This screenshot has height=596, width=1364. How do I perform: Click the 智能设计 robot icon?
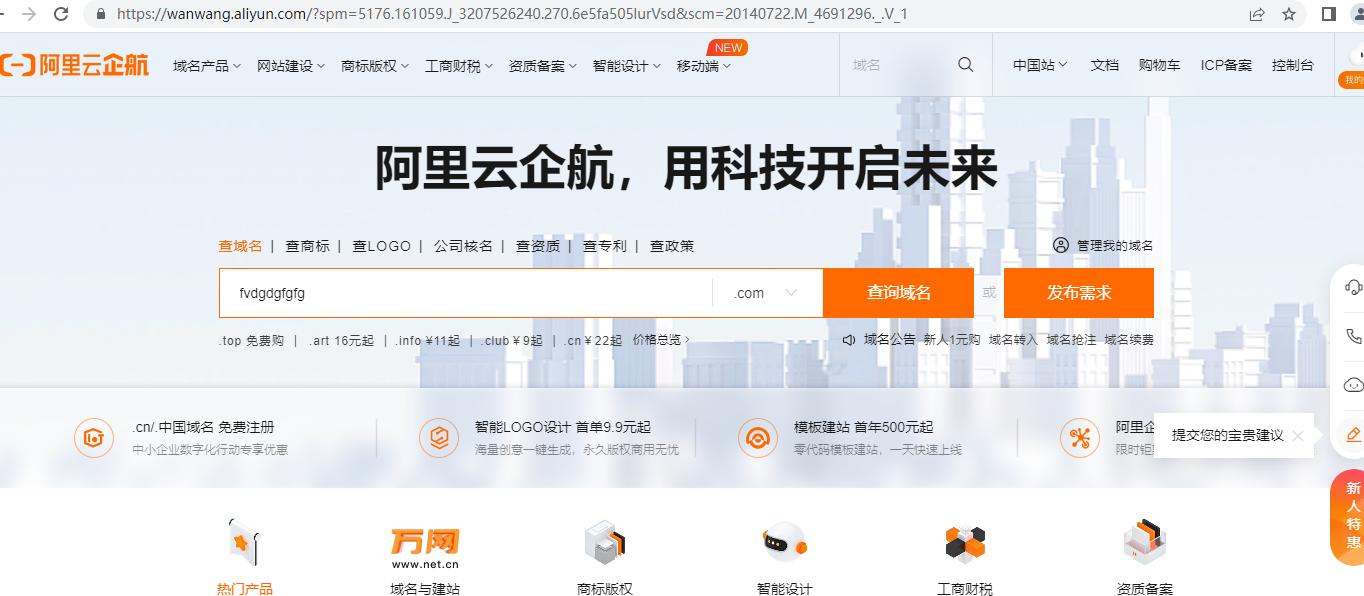pos(784,541)
